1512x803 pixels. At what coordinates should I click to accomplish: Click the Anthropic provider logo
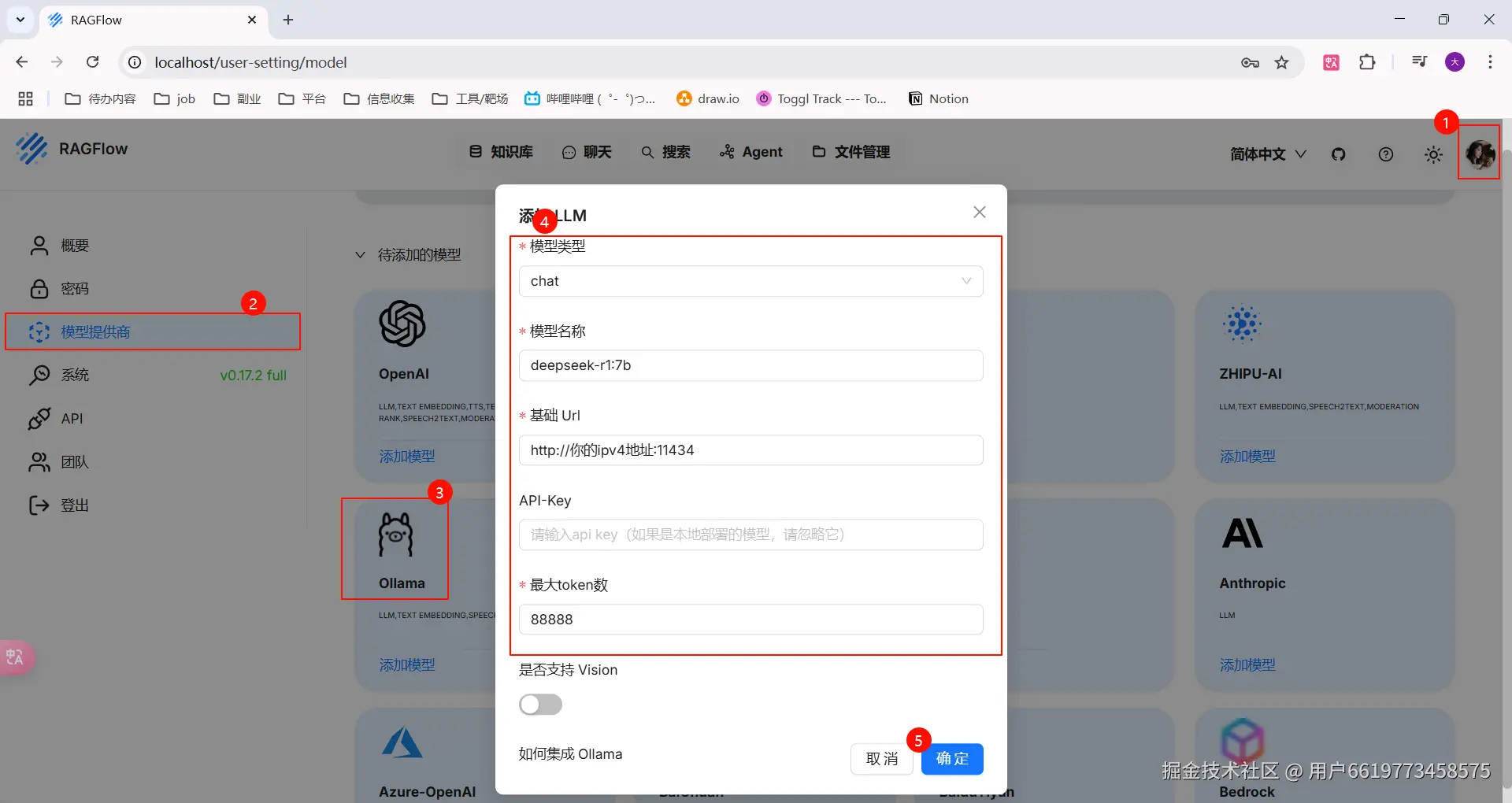(1243, 533)
